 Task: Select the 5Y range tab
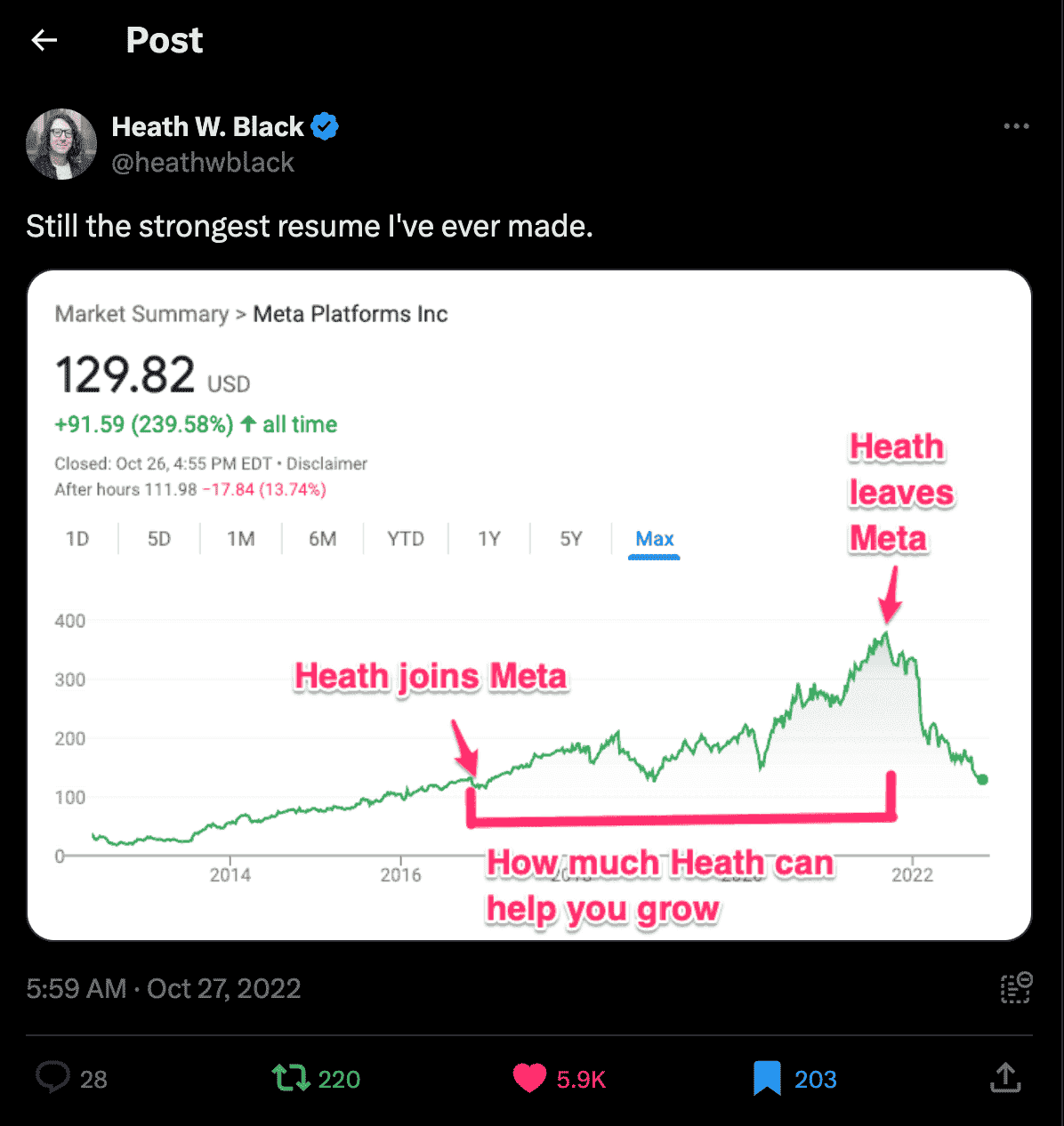[x=571, y=539]
